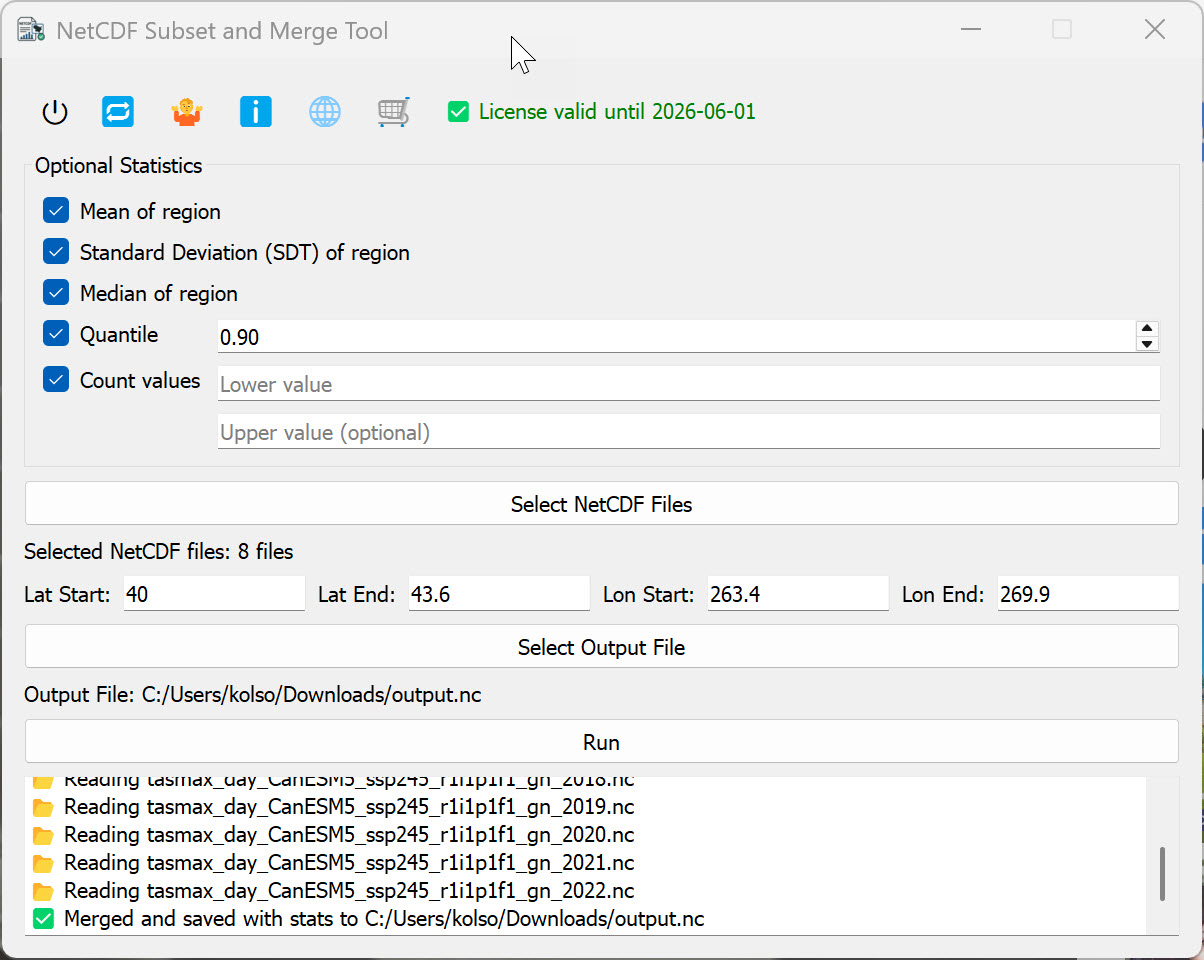The width and height of the screenshot is (1204, 960).
Task: Toggle Standard Deviation (SDT) of region checkbox
Action: pyautogui.click(x=56, y=252)
